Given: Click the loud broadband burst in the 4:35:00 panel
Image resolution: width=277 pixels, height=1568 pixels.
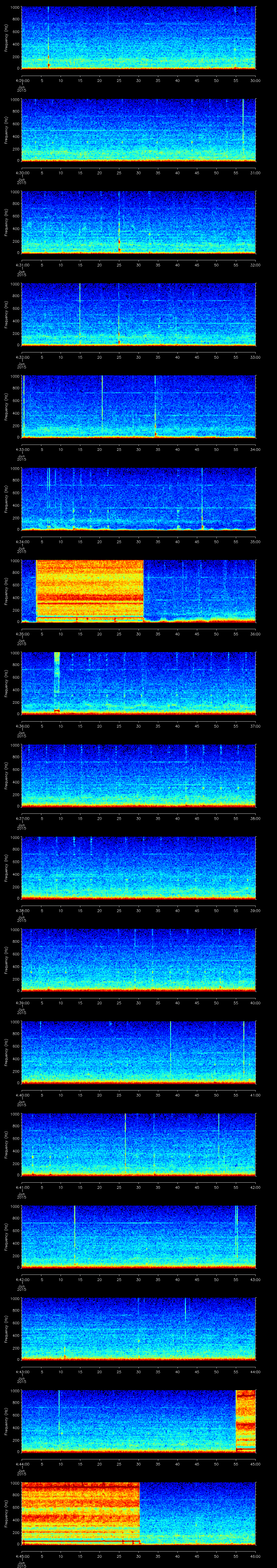Looking at the screenshot, I should point(90,590).
